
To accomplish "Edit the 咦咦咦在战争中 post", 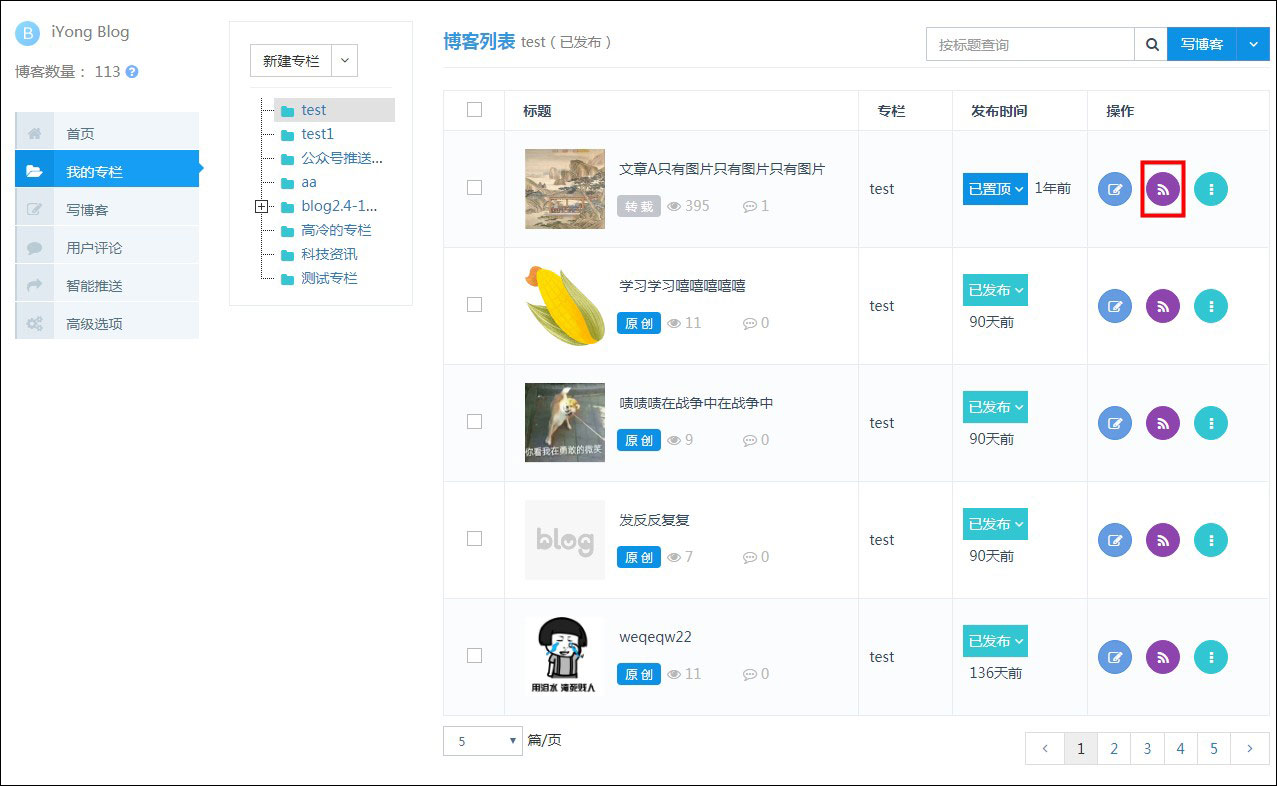I will point(1115,423).
